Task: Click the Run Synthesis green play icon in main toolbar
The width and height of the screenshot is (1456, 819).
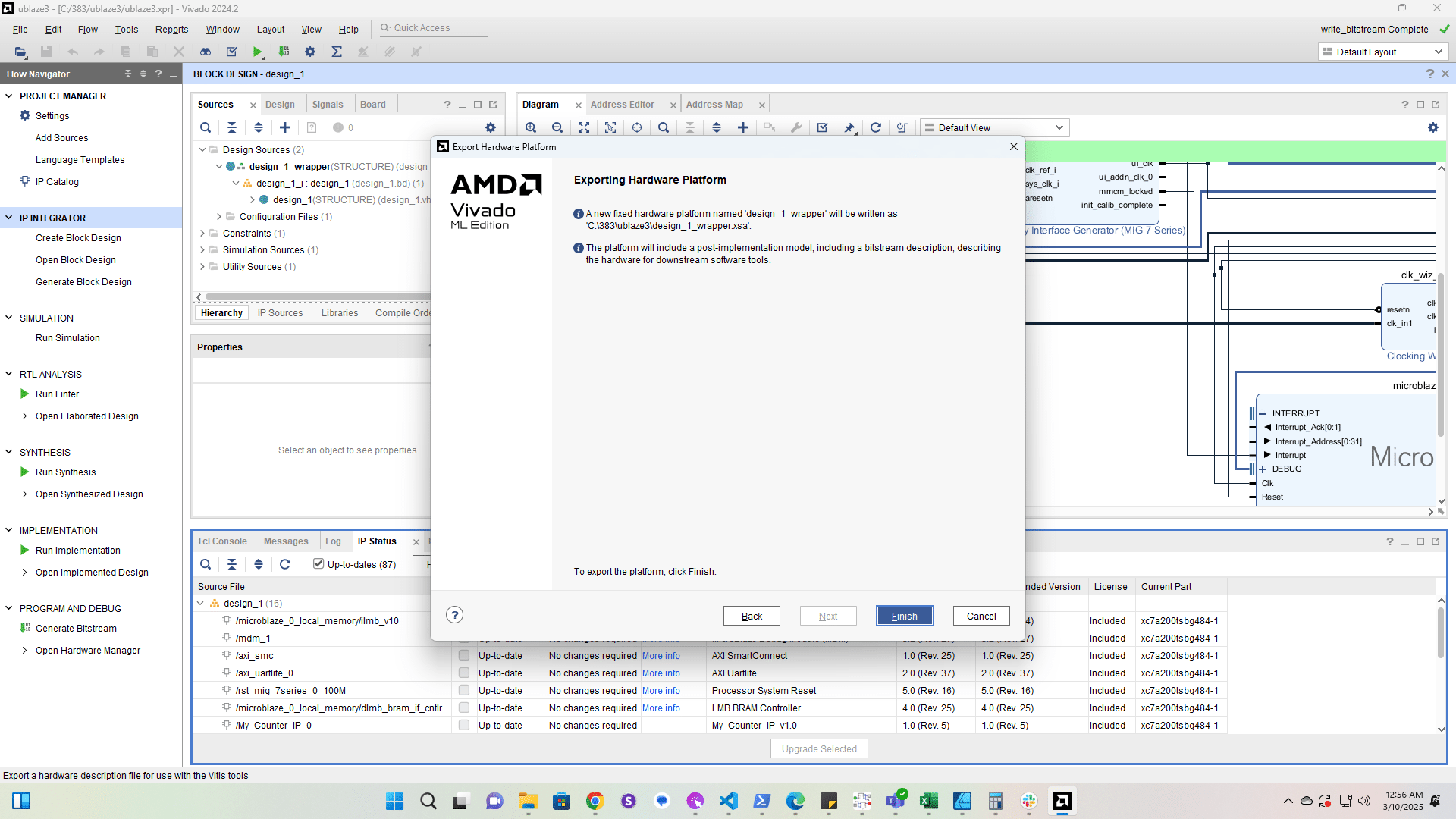Action: pos(258,52)
